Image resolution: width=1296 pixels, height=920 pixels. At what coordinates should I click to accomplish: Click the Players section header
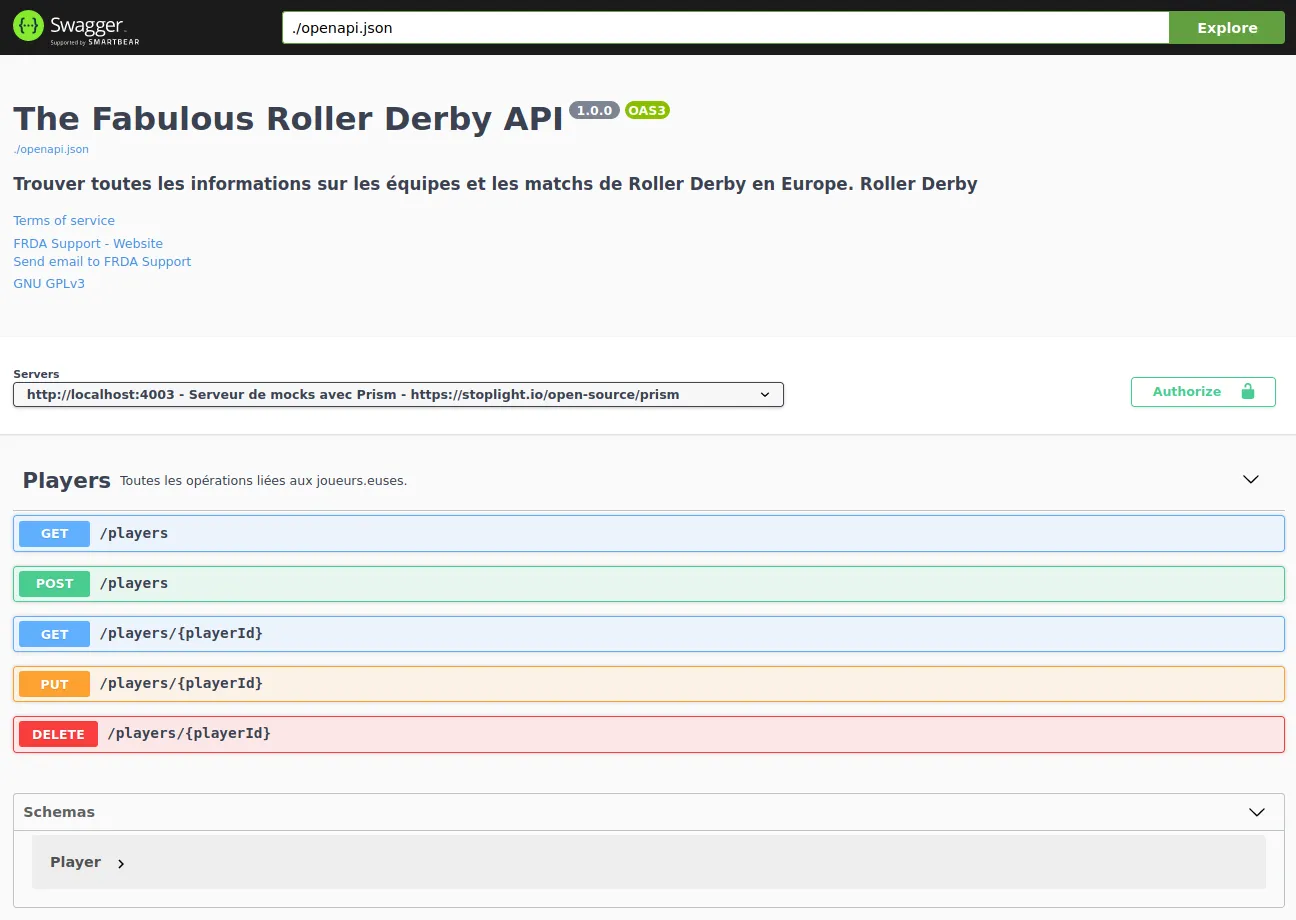point(65,480)
